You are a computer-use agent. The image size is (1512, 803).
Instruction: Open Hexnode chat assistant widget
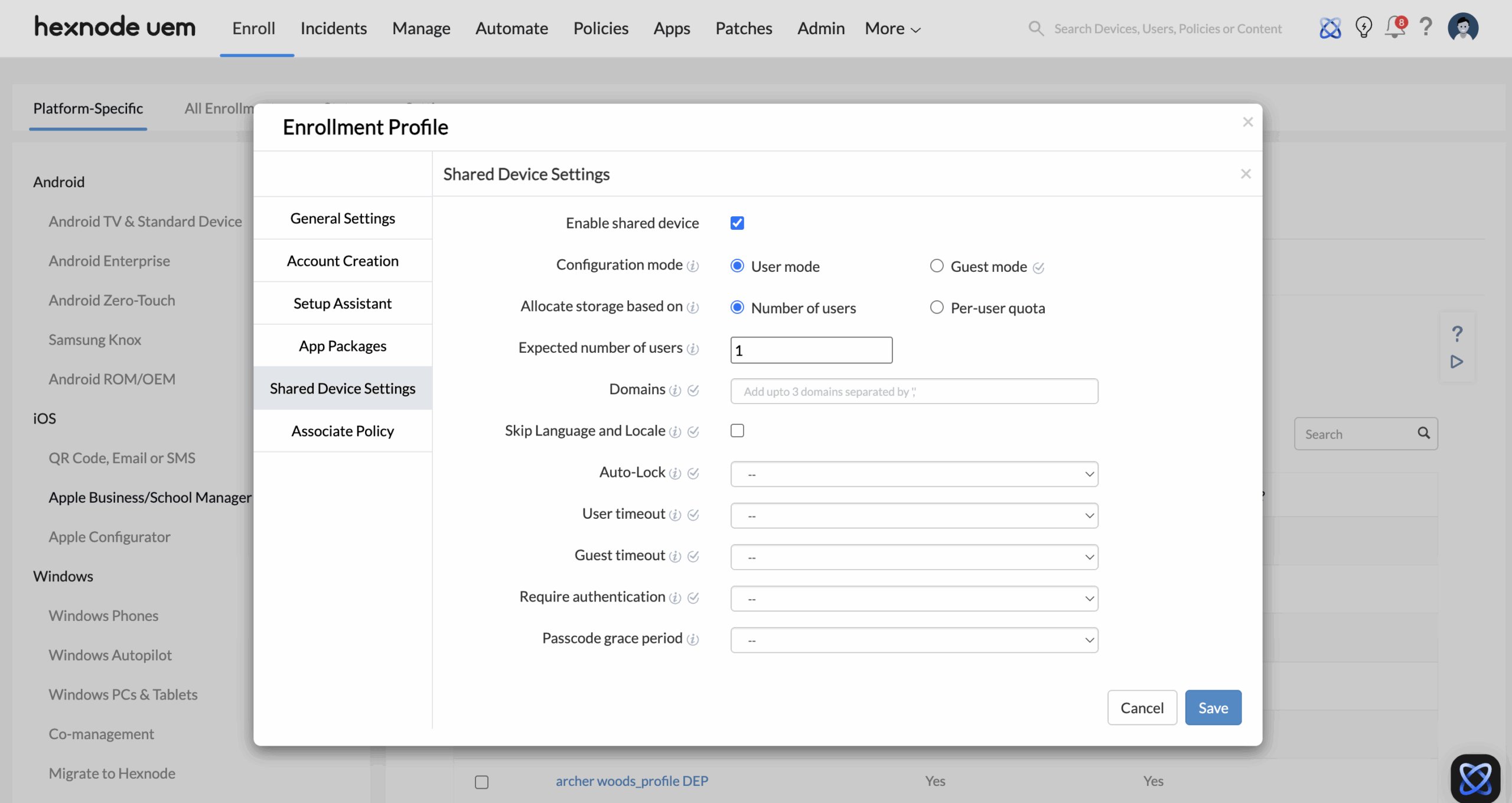click(1475, 778)
